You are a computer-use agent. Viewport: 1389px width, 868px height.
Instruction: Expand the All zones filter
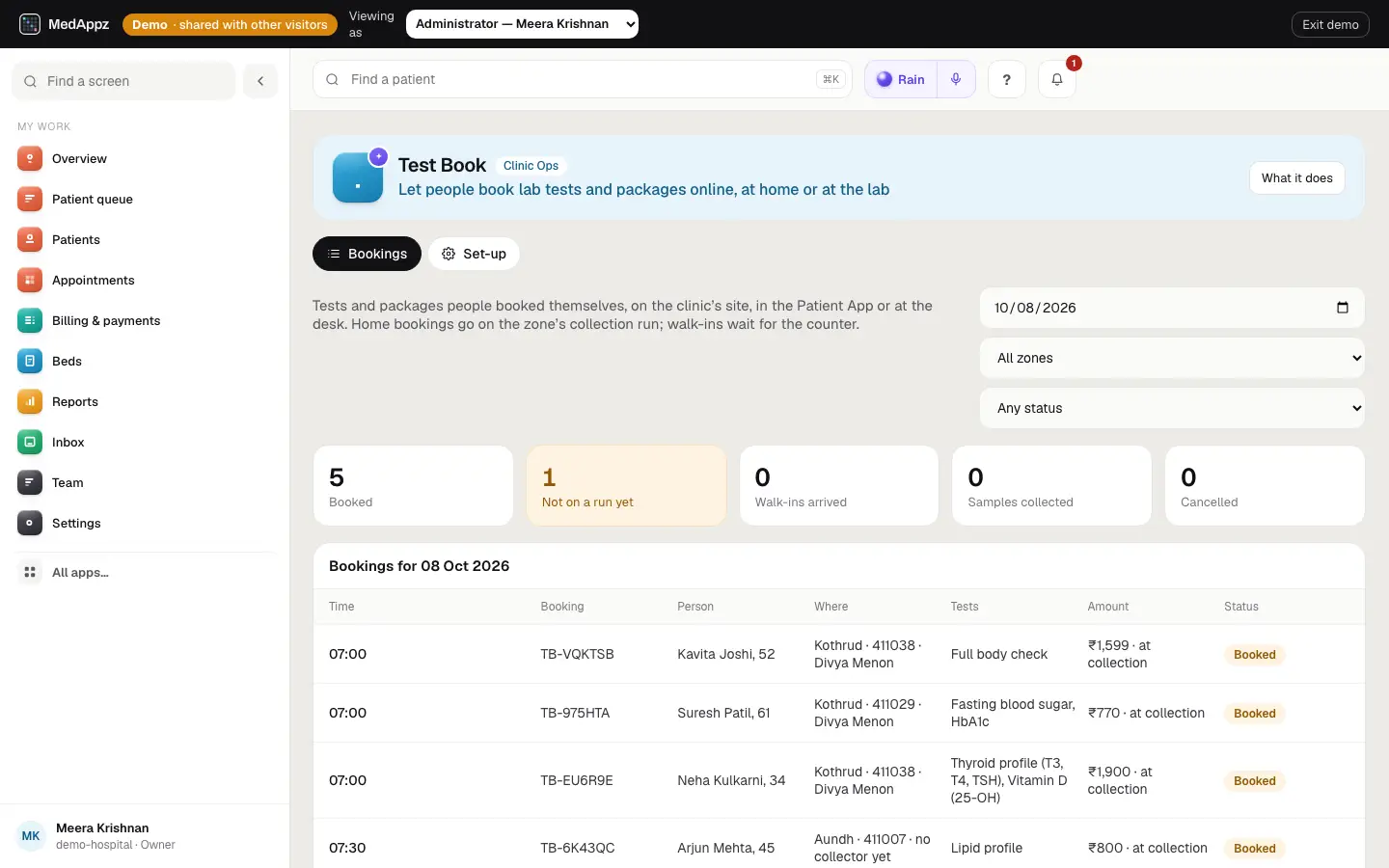pos(1172,358)
